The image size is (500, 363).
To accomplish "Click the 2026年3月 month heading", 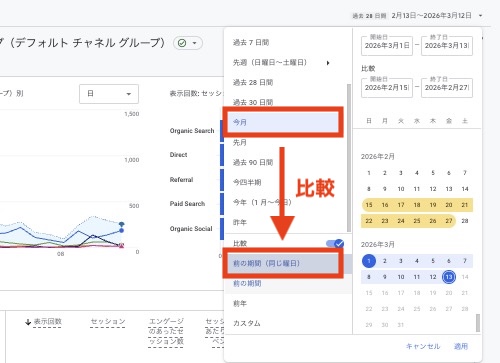I will pos(378,245).
